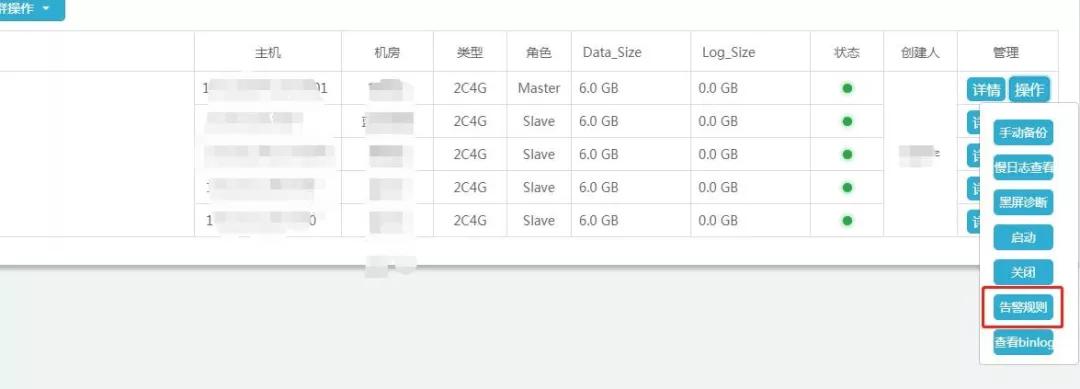The height and width of the screenshot is (389, 1080).
Task: Select 慢日志查看 from the operations menu
Action: coord(1023,167)
